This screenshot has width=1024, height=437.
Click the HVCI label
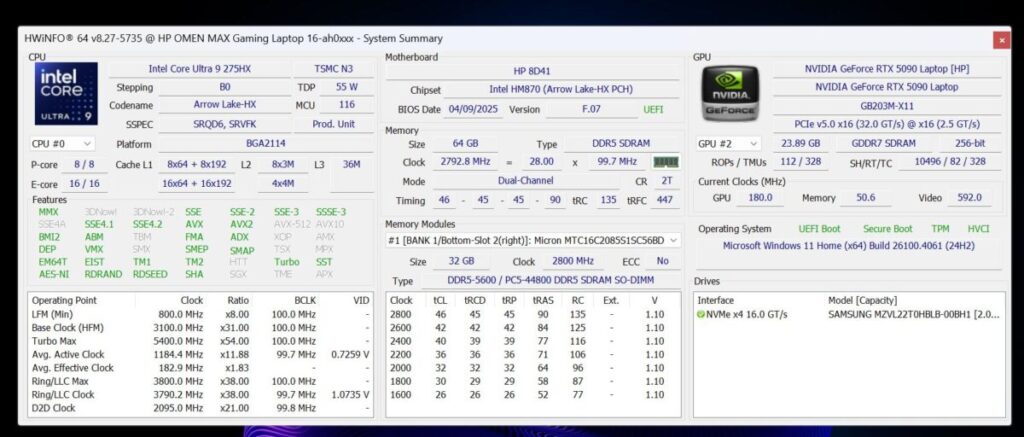coord(978,229)
